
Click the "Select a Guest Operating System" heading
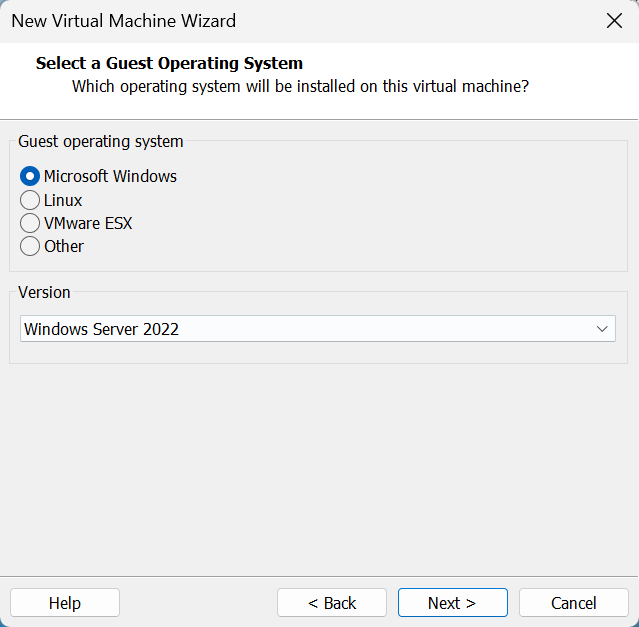(169, 64)
